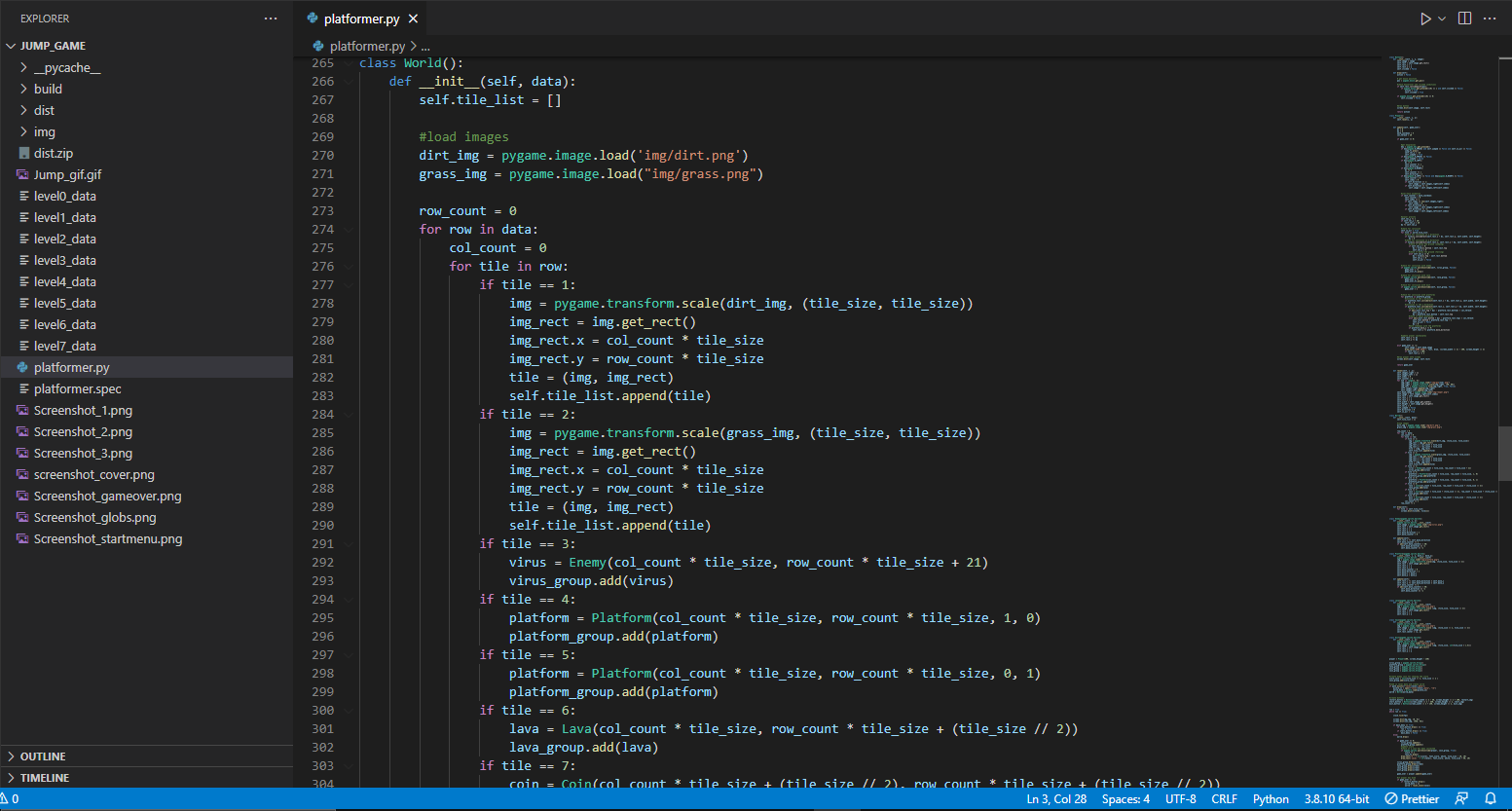Select Python language mode
1512x811 pixels.
(x=1271, y=799)
